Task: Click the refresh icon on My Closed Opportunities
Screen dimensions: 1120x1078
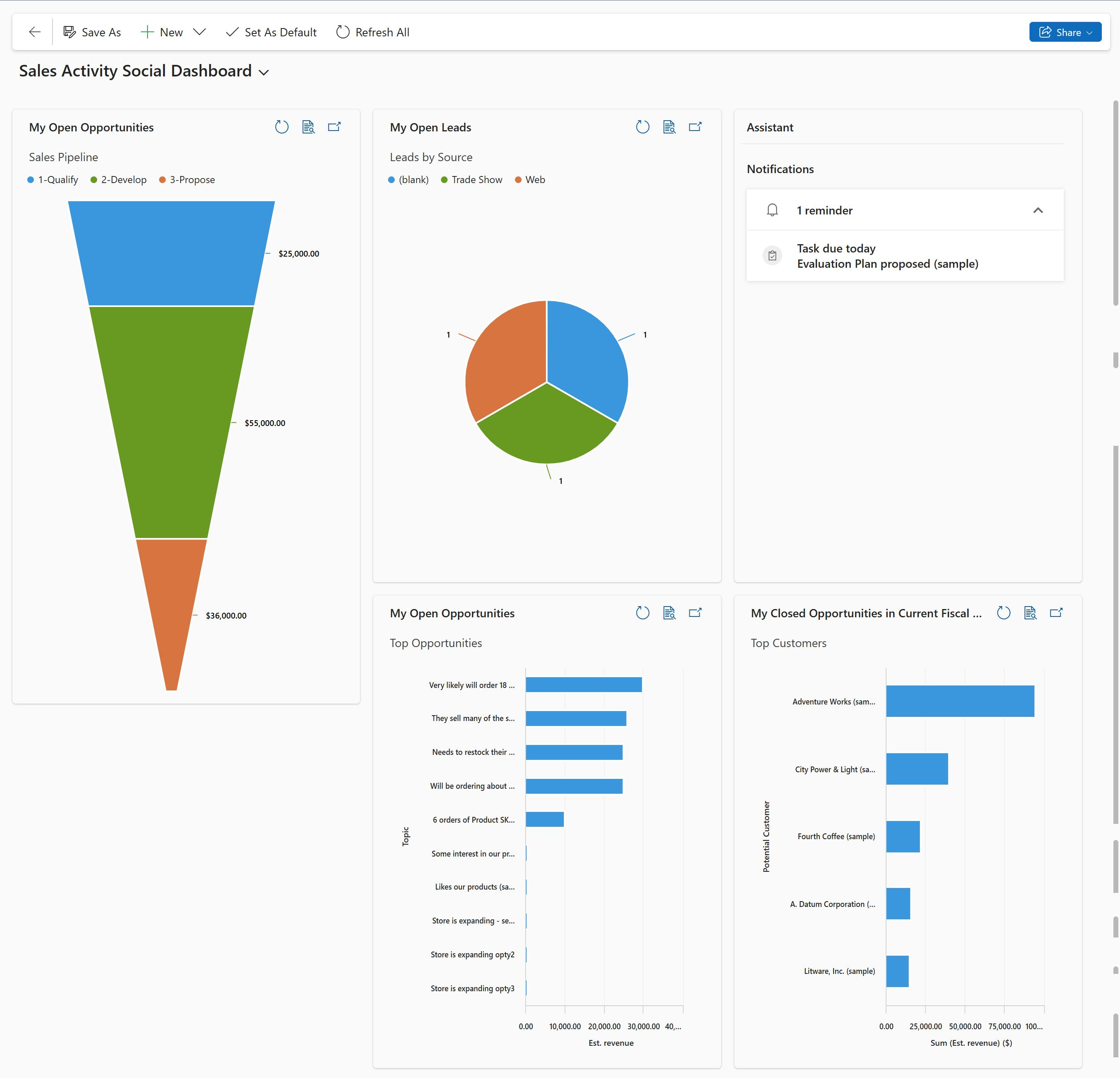Action: [1003, 613]
